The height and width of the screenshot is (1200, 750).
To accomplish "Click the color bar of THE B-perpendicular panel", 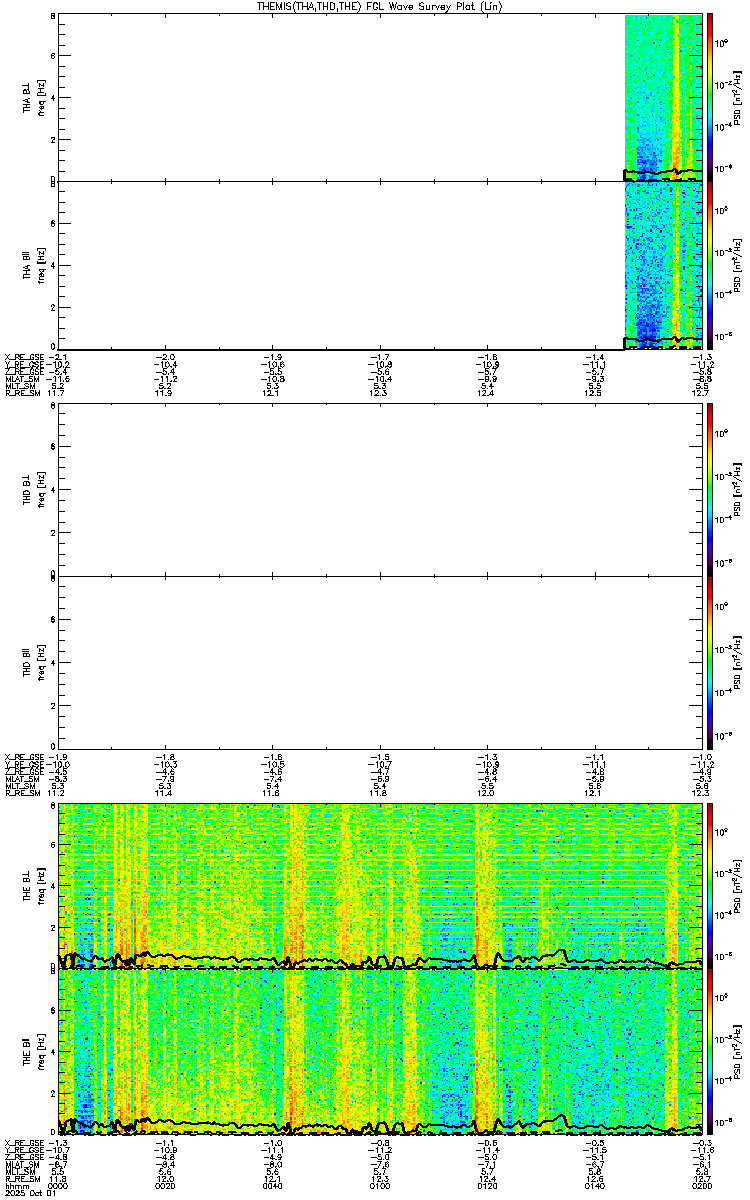I will tap(710, 886).
